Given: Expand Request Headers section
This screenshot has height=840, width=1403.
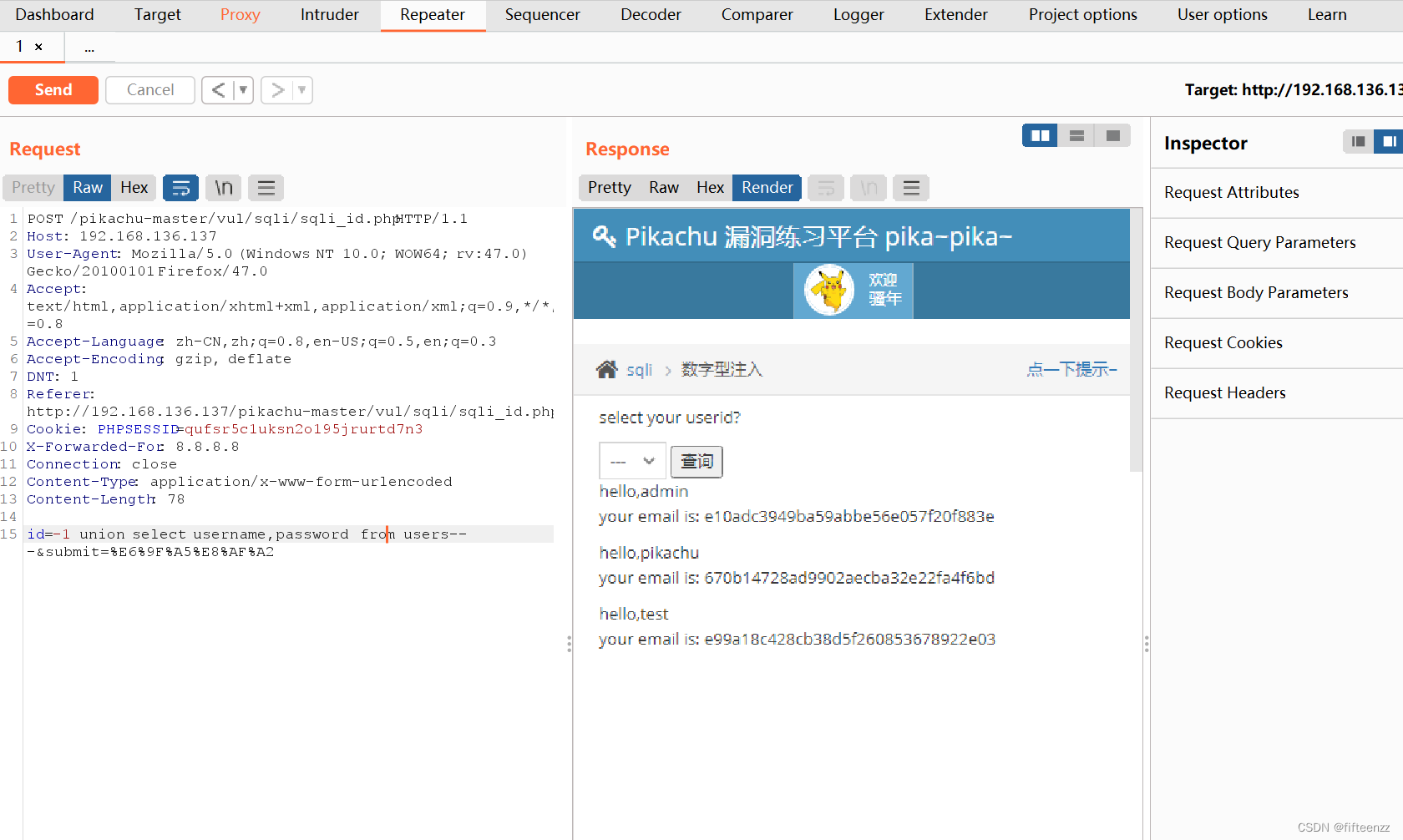Looking at the screenshot, I should tap(1277, 393).
